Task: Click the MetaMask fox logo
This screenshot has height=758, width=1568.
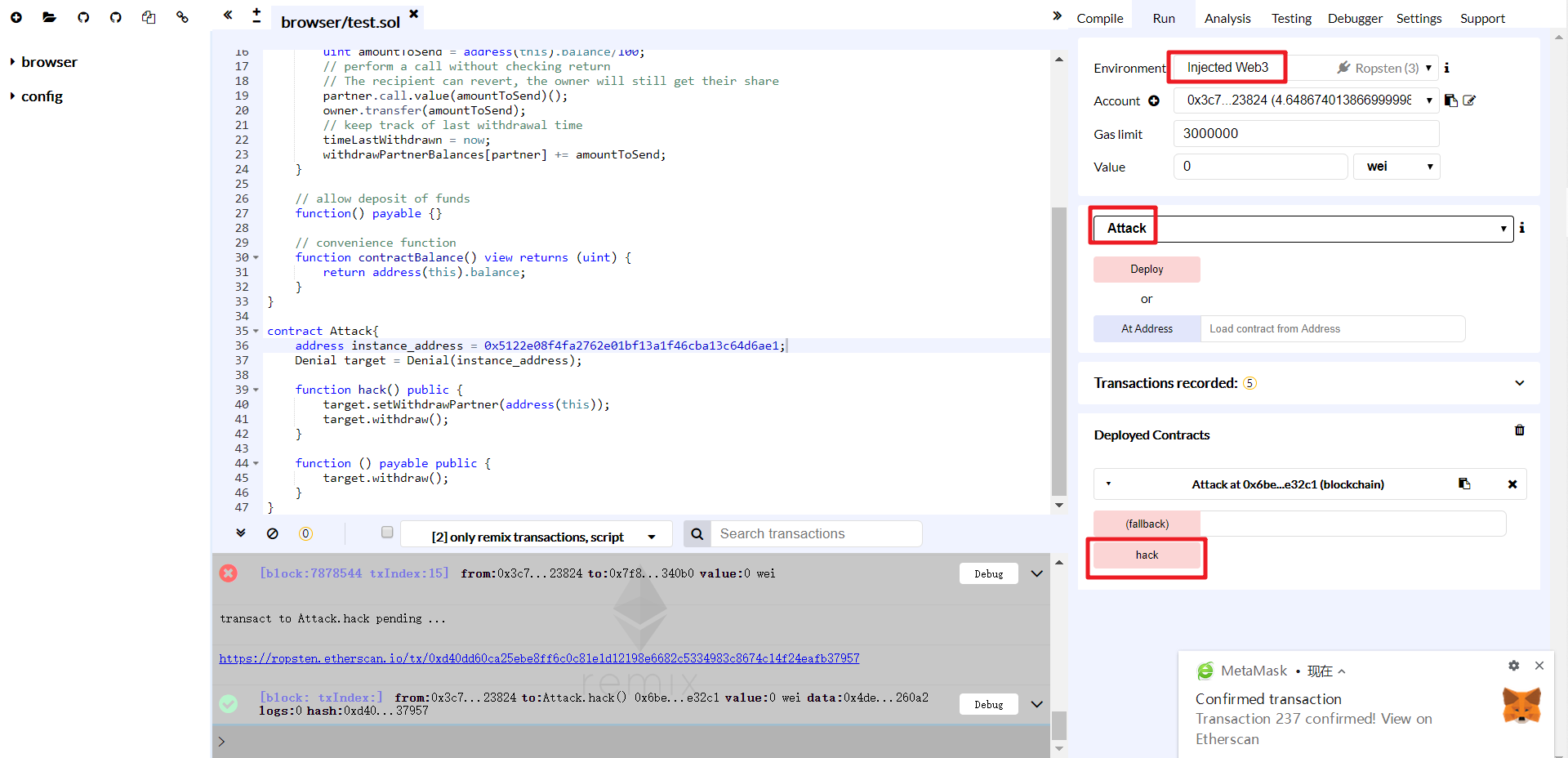Action: point(1521,705)
